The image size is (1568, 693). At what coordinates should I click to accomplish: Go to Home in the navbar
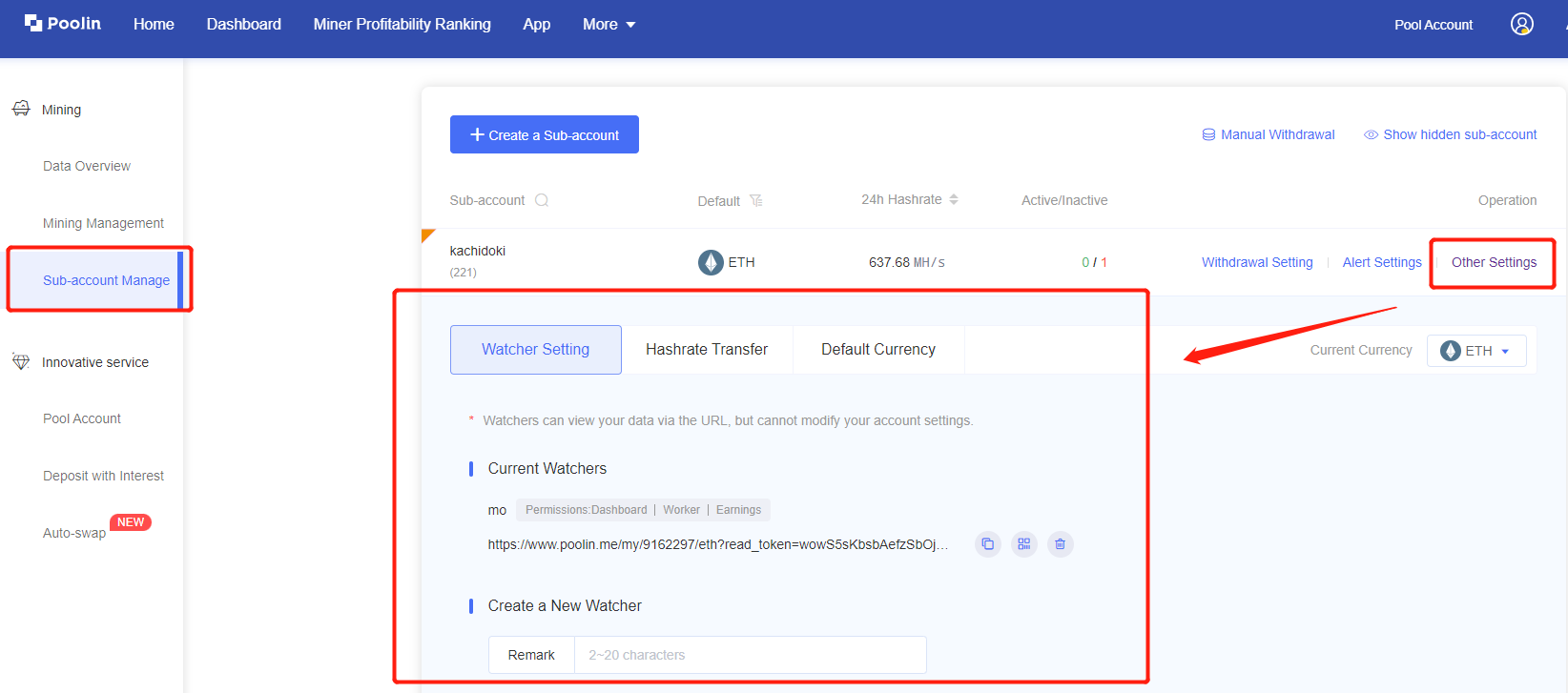point(154,24)
